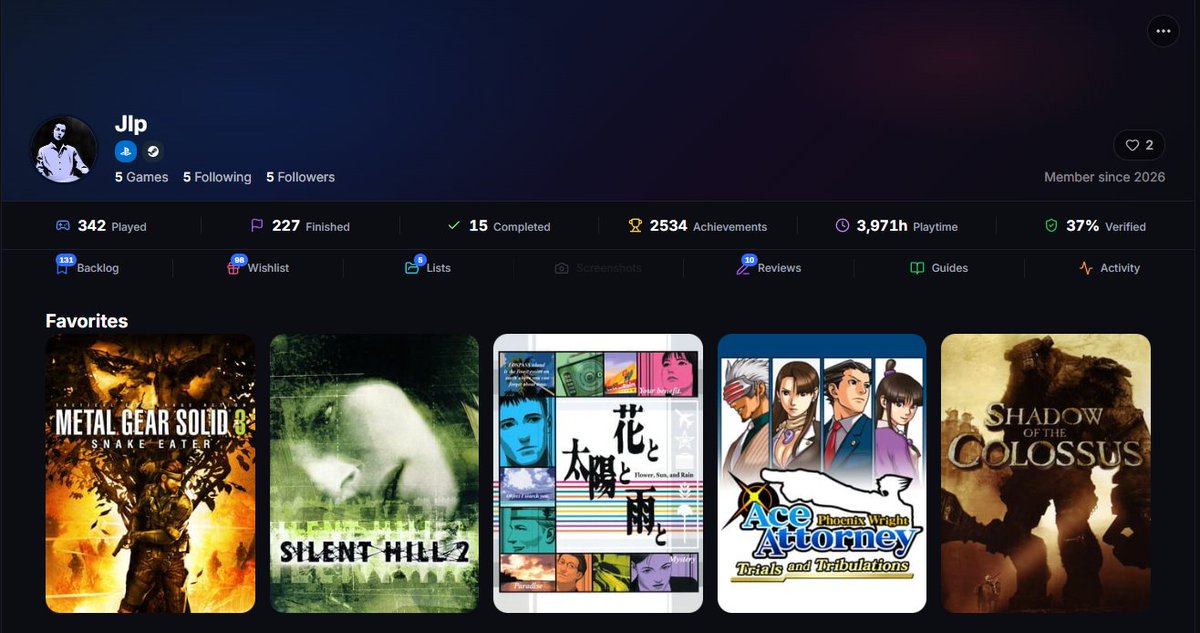Click the Jlp username heading
This screenshot has width=1200, height=633.
pyautogui.click(x=131, y=123)
